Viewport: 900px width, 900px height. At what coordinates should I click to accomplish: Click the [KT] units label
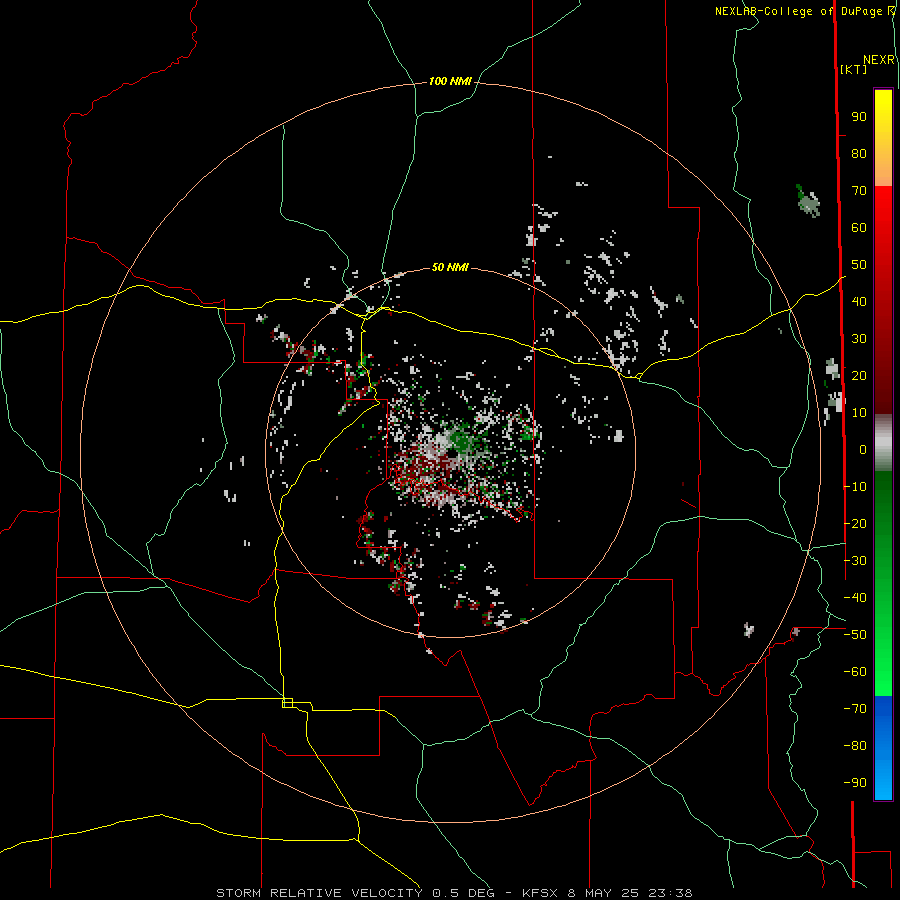point(853,69)
